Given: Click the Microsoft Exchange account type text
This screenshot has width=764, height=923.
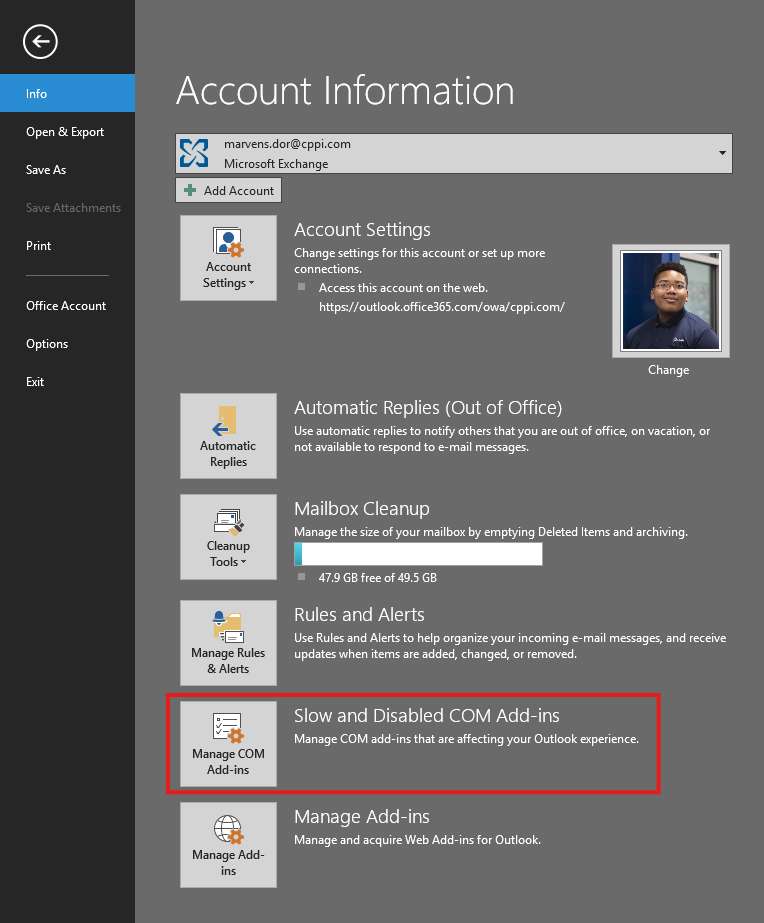Looking at the screenshot, I should [276, 164].
